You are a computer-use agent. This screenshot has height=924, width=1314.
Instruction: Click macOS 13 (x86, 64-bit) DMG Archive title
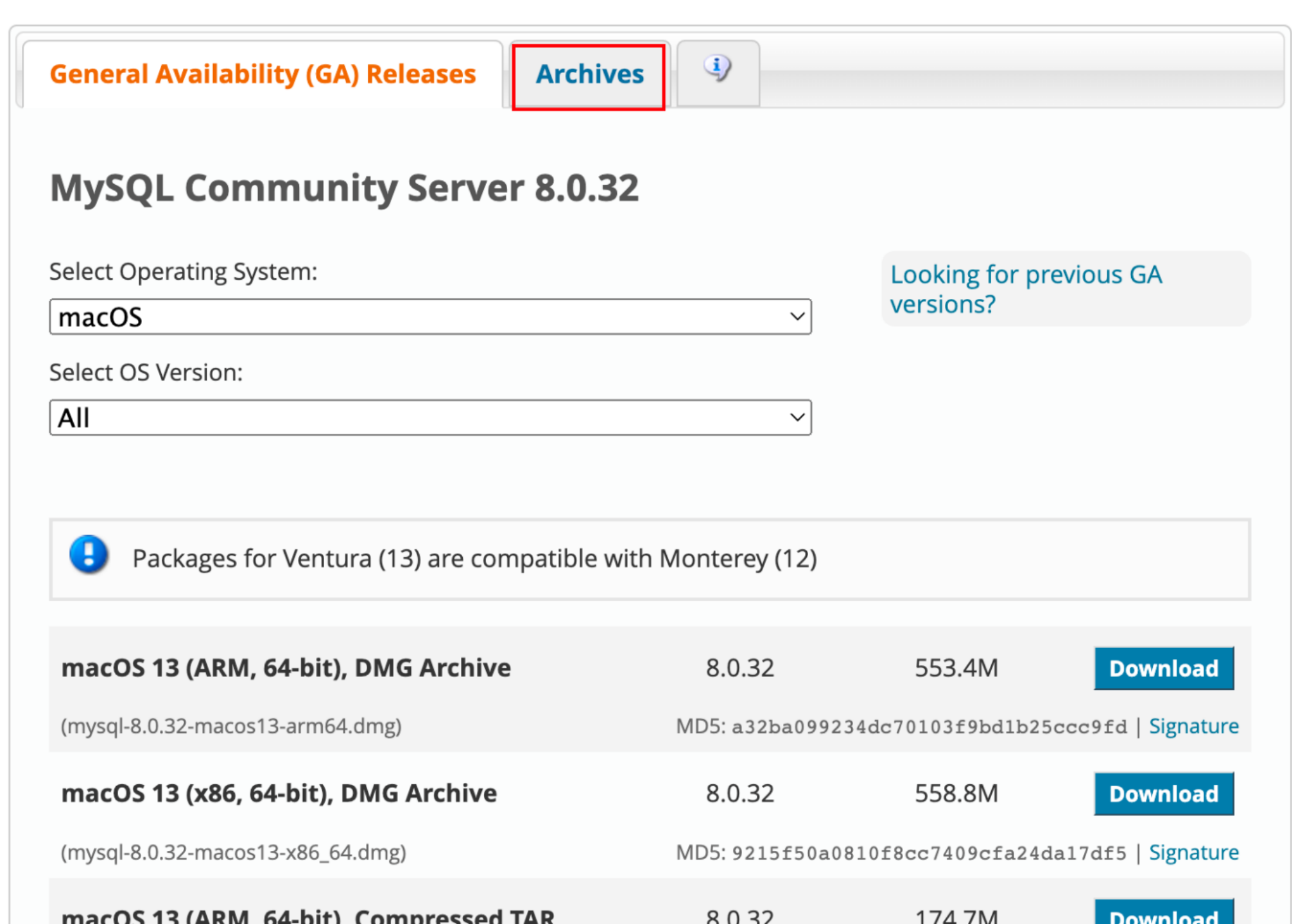[x=279, y=794]
